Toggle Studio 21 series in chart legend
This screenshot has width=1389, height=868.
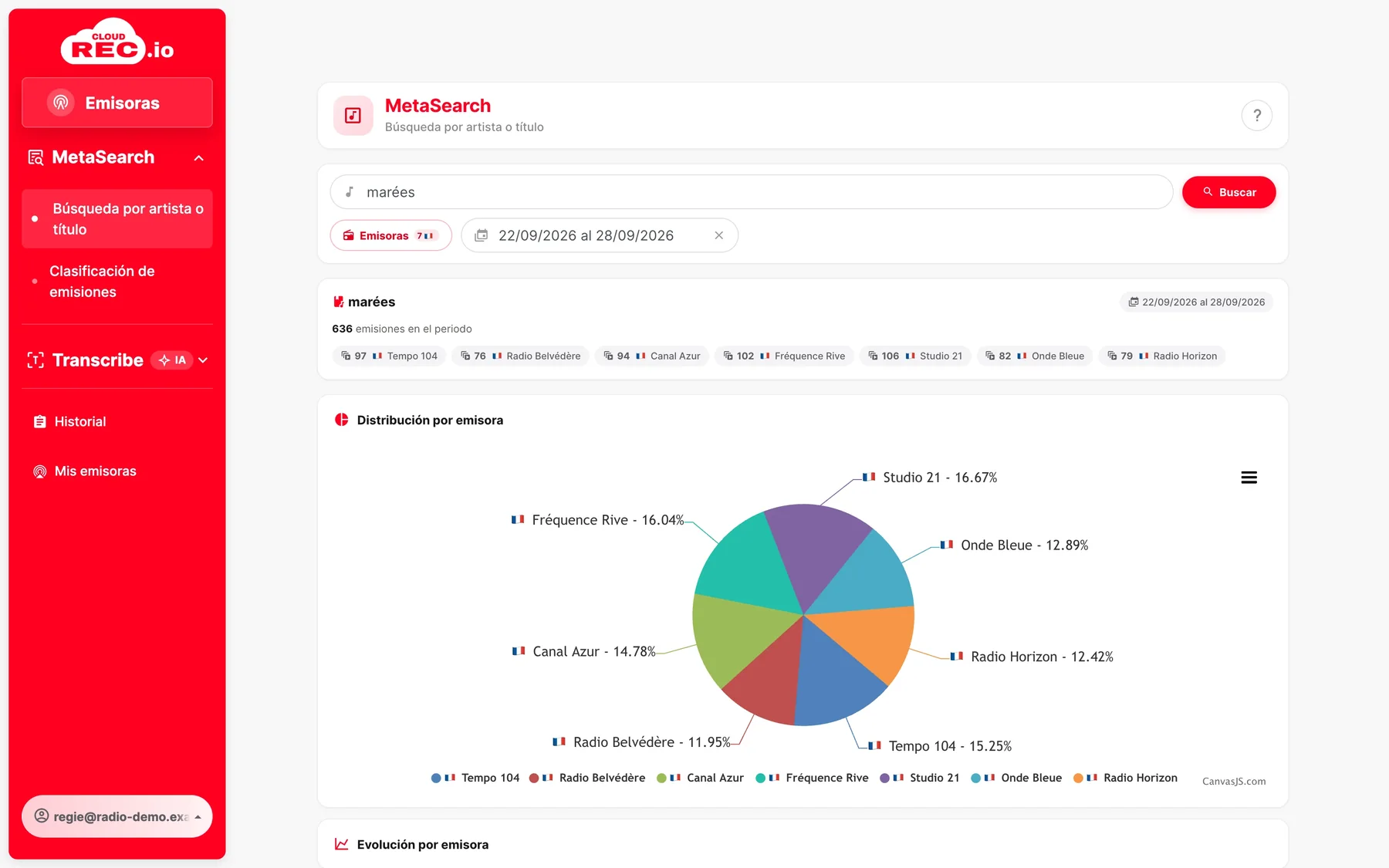pos(920,778)
